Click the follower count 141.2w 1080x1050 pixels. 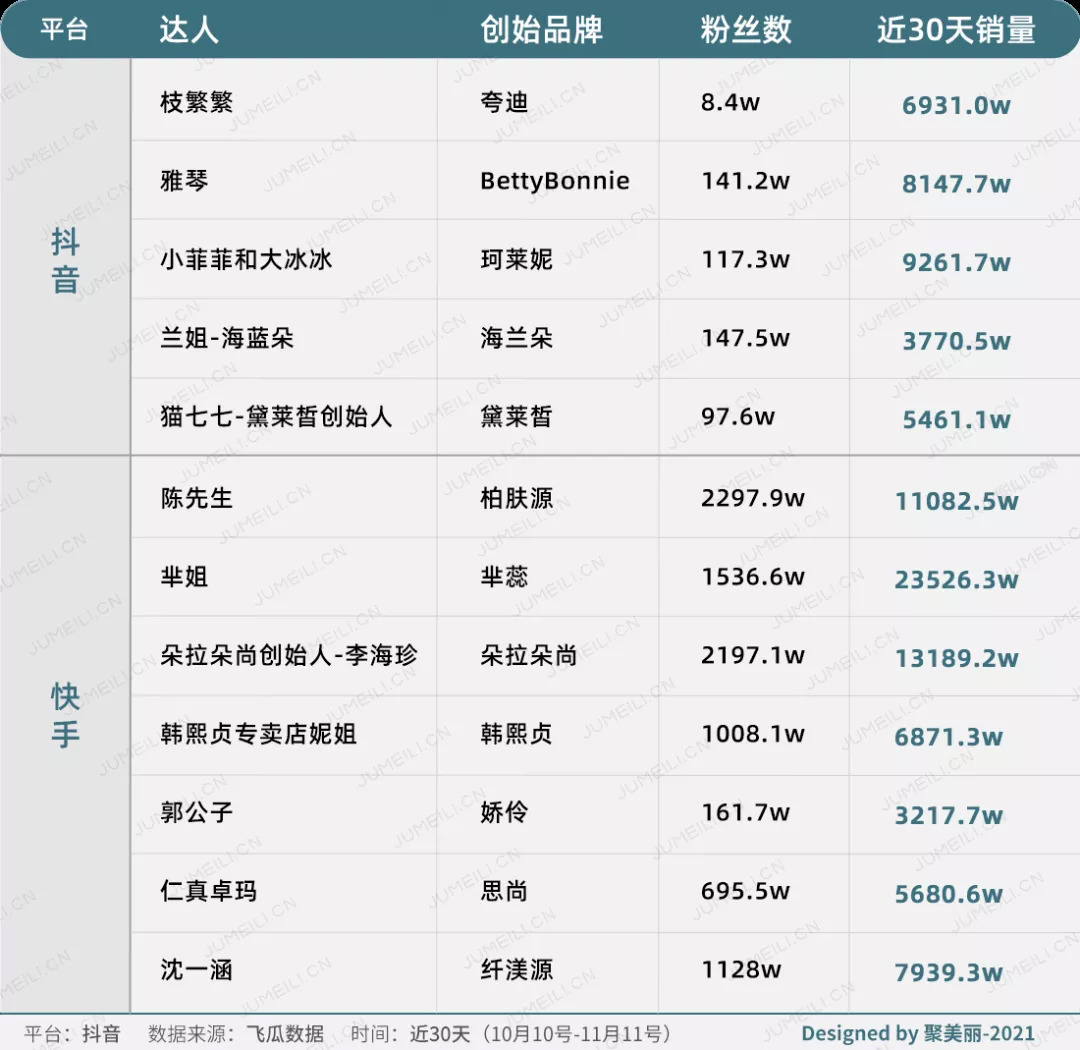point(745,181)
